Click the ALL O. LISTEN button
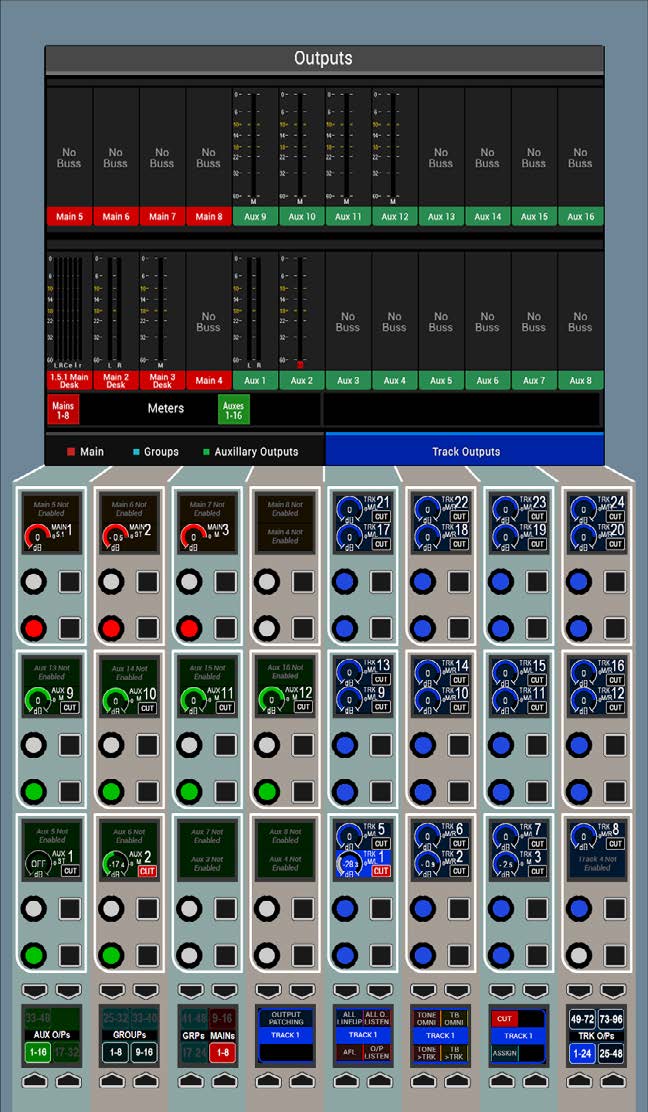This screenshot has width=648, height=1112. (x=376, y=1019)
